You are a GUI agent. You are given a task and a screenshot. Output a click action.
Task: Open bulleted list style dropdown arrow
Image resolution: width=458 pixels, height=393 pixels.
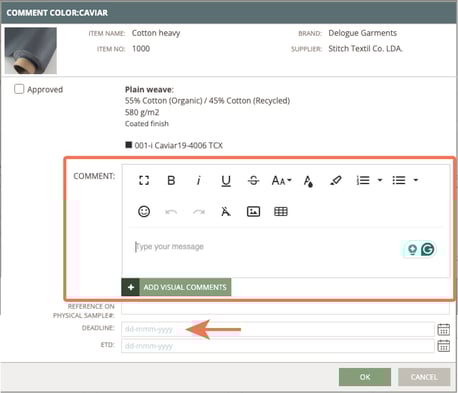pos(416,180)
